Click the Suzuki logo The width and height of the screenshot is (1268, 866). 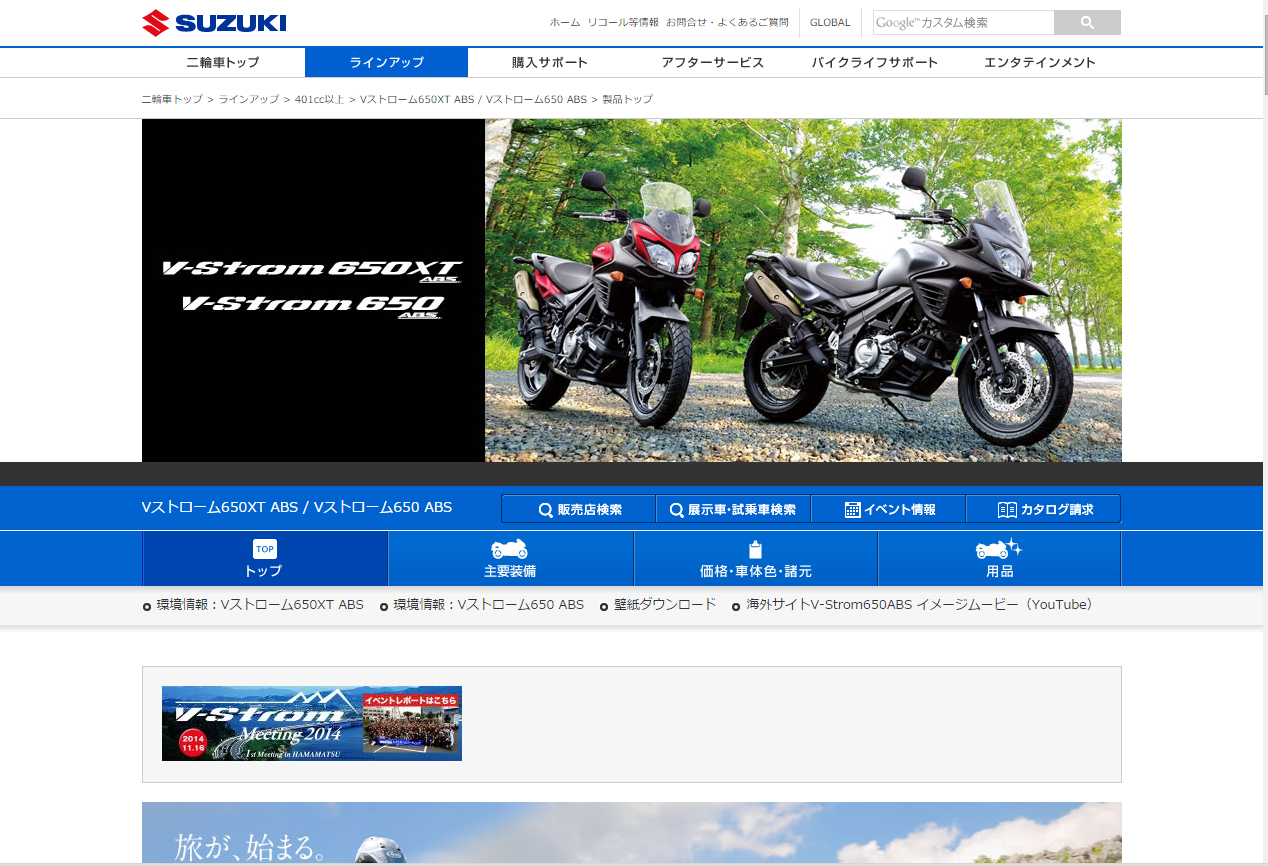214,22
